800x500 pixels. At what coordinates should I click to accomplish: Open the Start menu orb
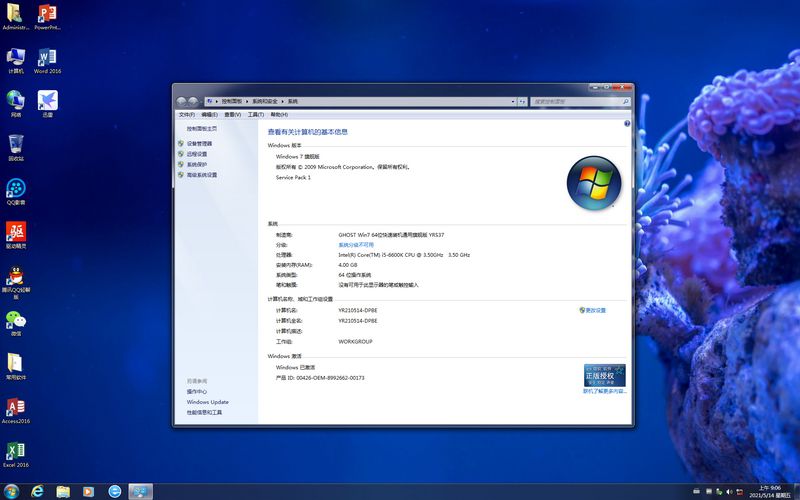11,491
